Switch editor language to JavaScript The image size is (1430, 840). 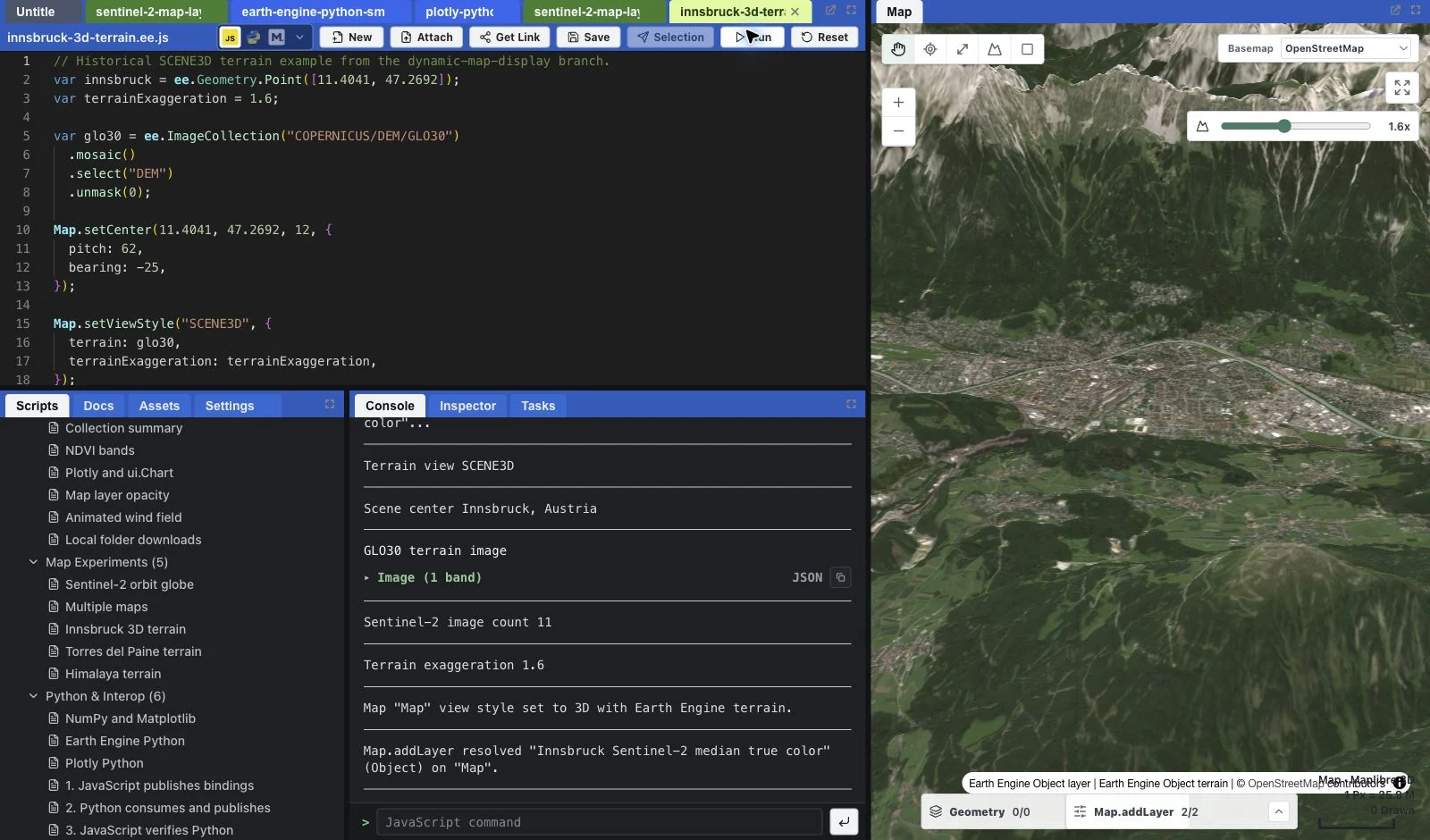230,38
